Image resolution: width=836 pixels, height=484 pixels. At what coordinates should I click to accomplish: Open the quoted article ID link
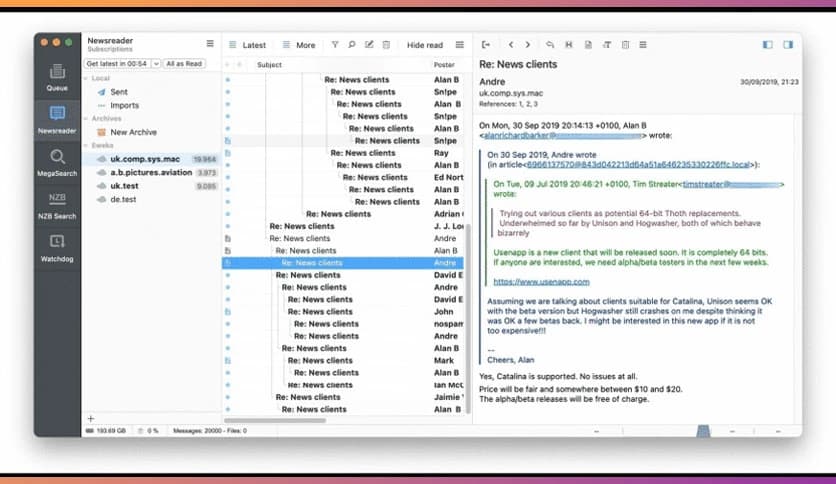[x=638, y=165]
